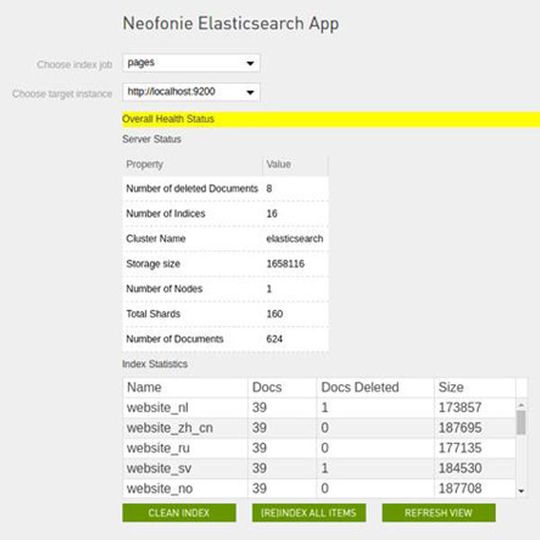Open the target instance http://localhost:9200 dropdown

(x=191, y=92)
